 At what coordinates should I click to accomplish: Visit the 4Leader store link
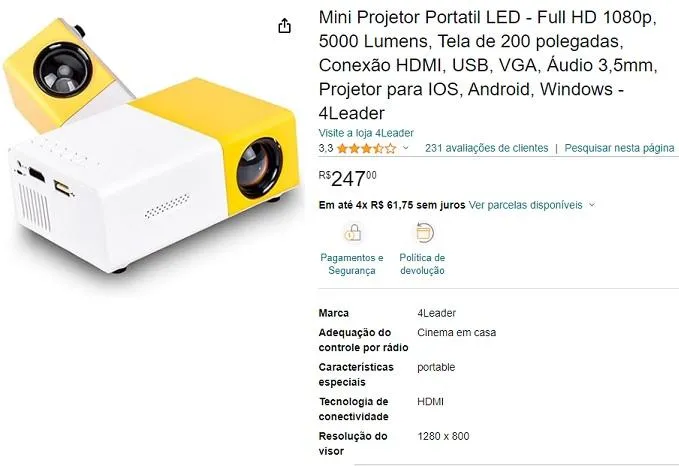366,133
